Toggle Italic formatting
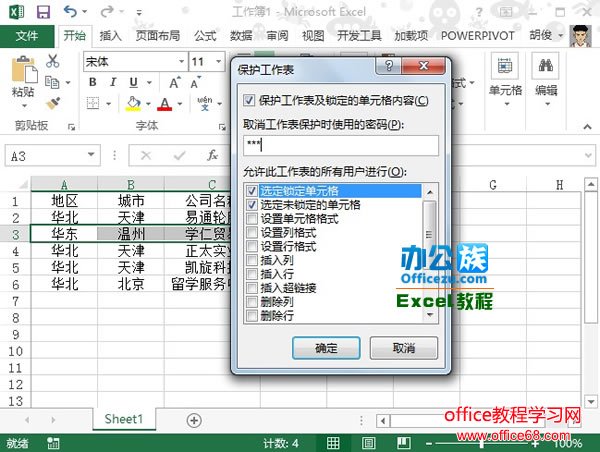 click(x=113, y=82)
